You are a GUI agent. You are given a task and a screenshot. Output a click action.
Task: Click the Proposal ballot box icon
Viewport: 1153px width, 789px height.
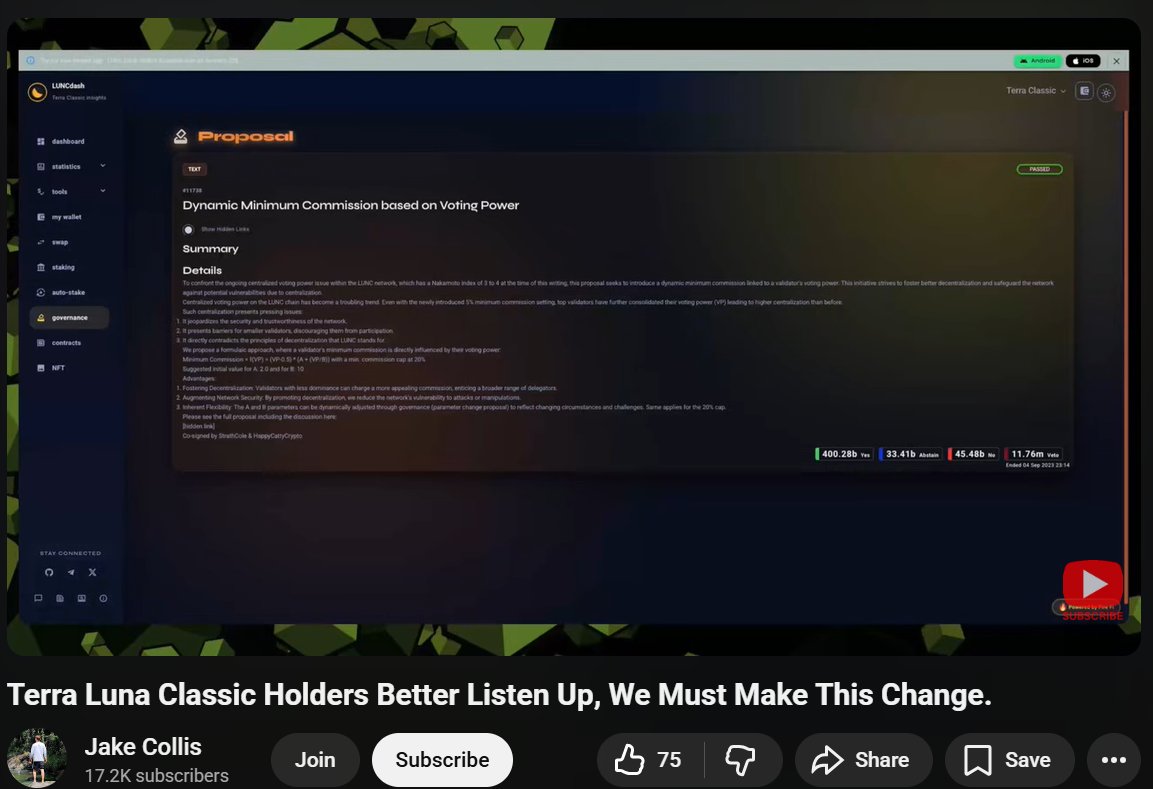point(180,136)
